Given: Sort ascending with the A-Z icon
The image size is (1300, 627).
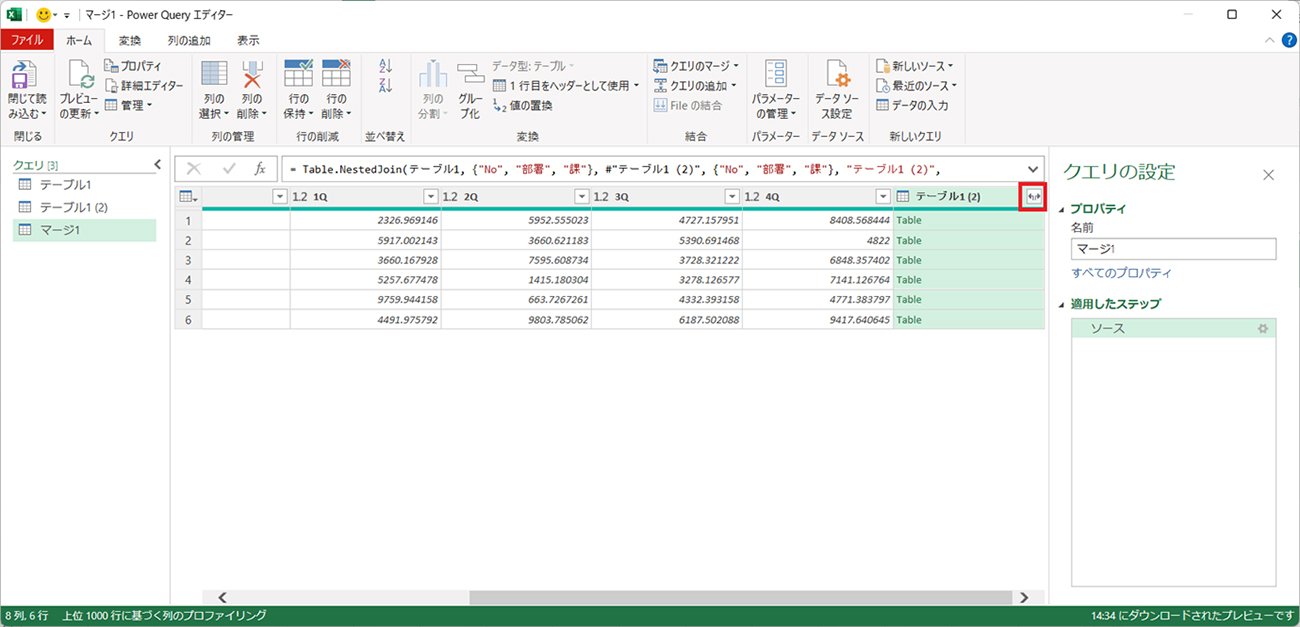Looking at the screenshot, I should click(386, 66).
